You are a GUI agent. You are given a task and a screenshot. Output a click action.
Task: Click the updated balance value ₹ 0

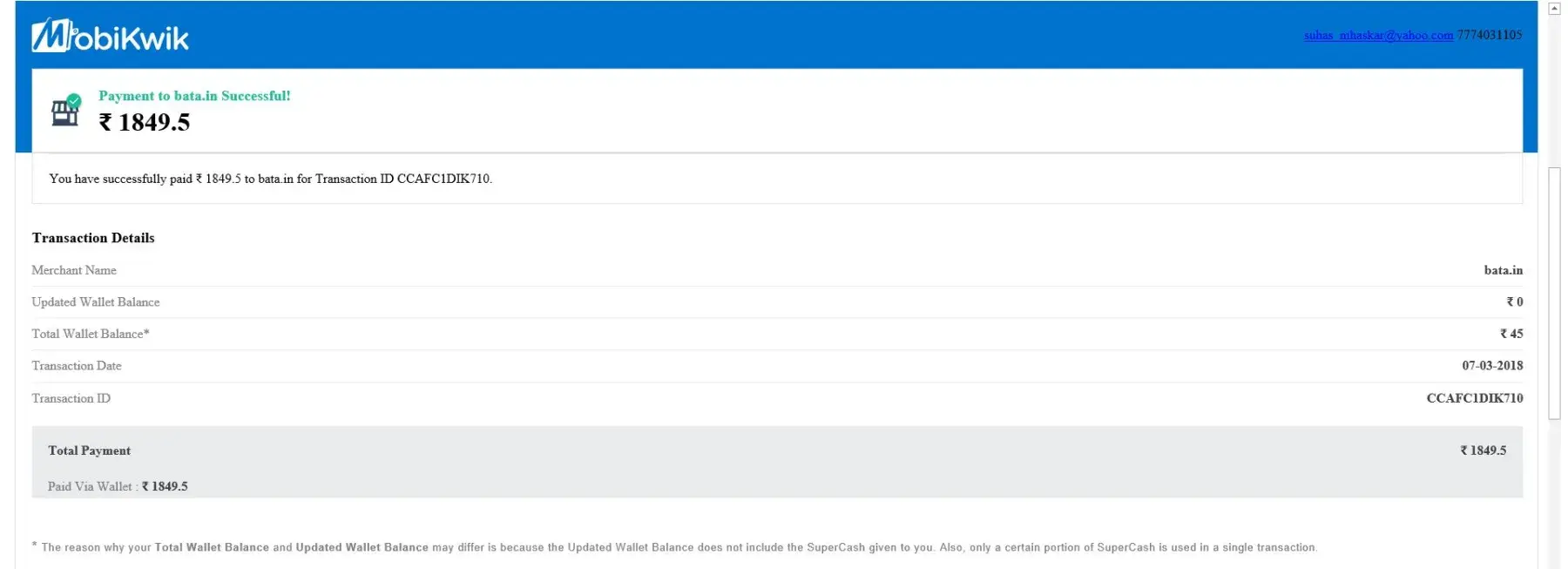point(1515,302)
